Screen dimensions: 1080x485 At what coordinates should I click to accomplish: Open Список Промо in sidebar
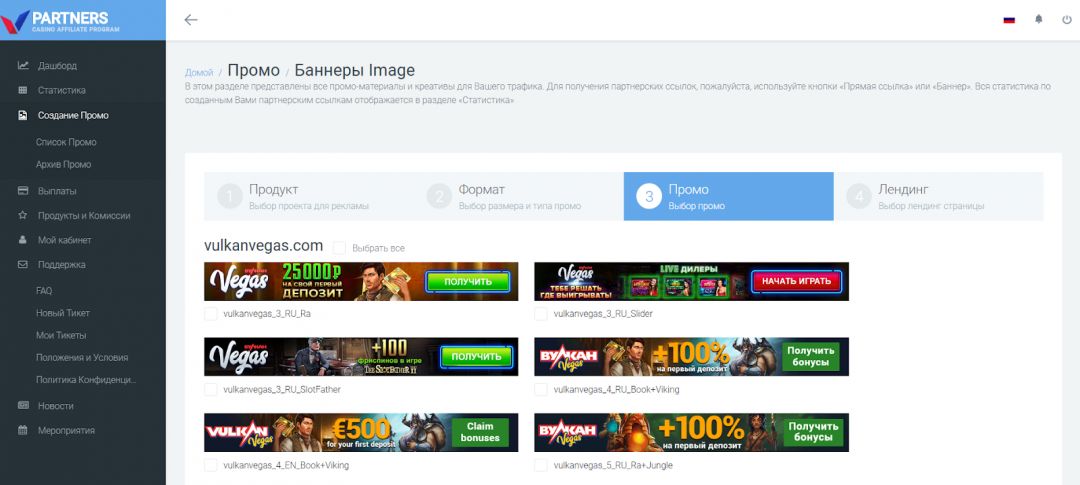coord(66,142)
